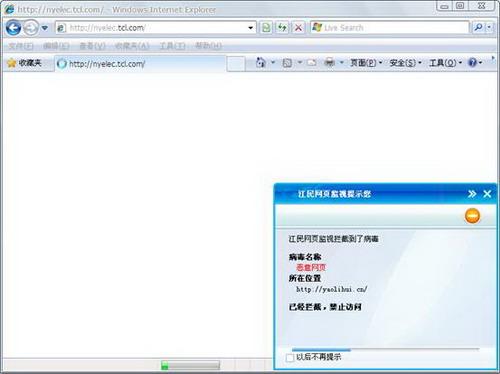
Task: Close the Internet Explorer window
Action: tap(481, 6)
